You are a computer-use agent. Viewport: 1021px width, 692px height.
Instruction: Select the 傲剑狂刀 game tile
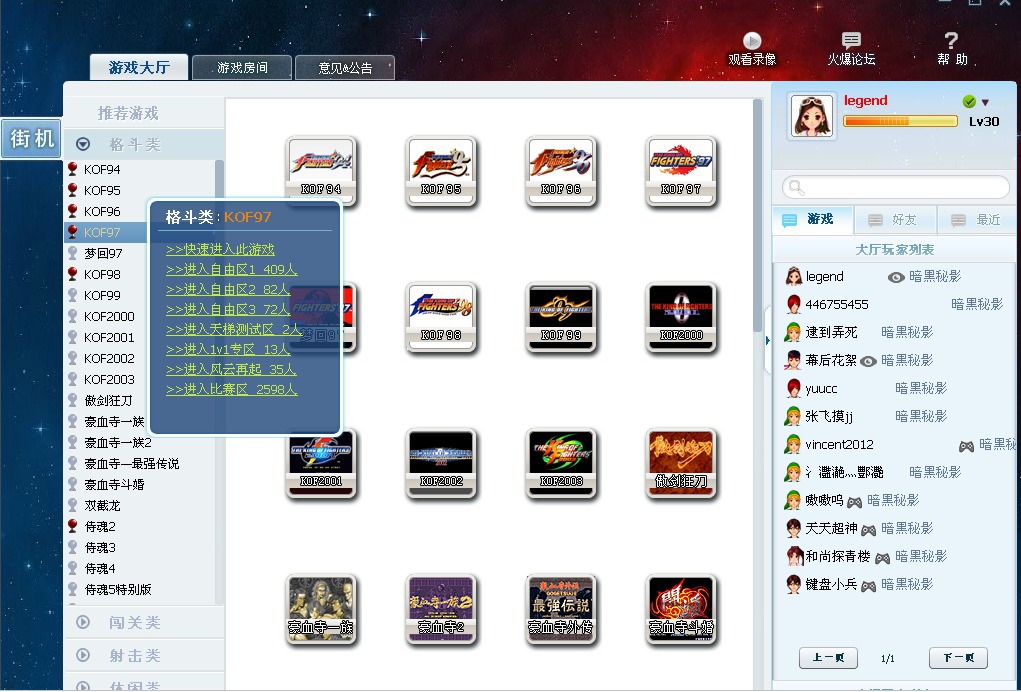[x=680, y=463]
